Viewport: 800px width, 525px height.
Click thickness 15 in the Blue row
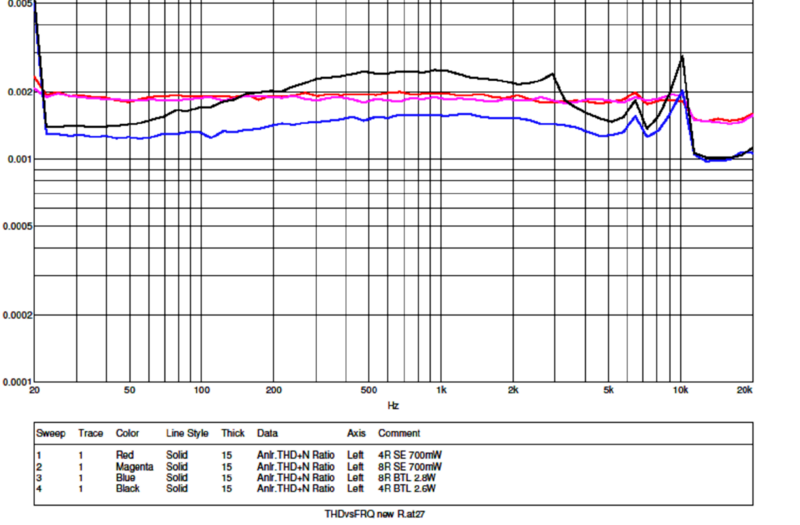click(x=227, y=478)
